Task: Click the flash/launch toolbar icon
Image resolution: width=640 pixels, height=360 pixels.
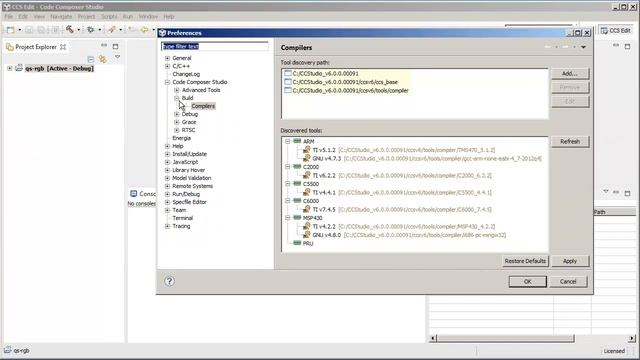Action: (x=112, y=29)
